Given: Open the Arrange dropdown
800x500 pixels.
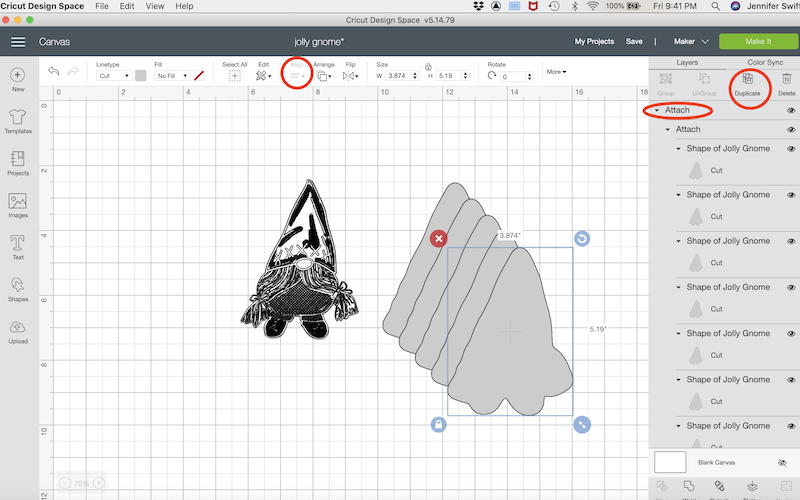Looking at the screenshot, I should tap(323, 76).
